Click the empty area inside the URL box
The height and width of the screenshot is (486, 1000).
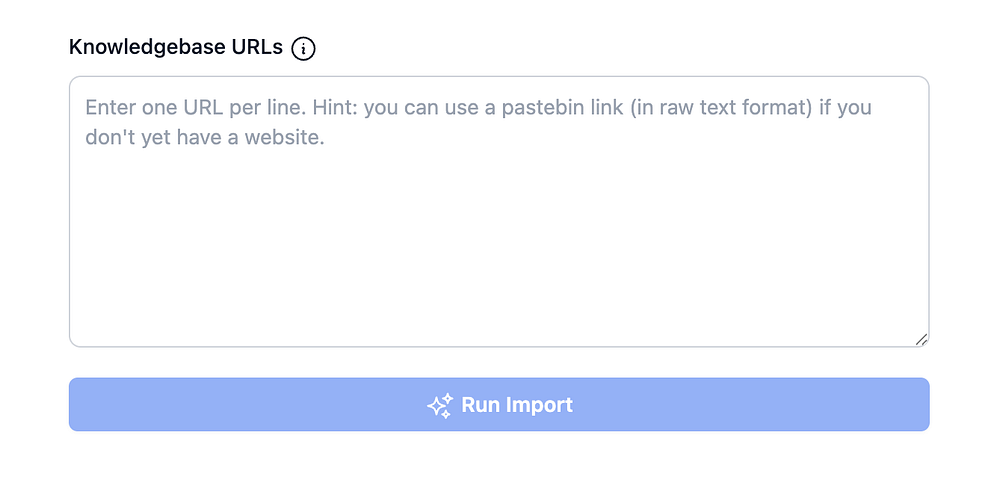point(498,250)
